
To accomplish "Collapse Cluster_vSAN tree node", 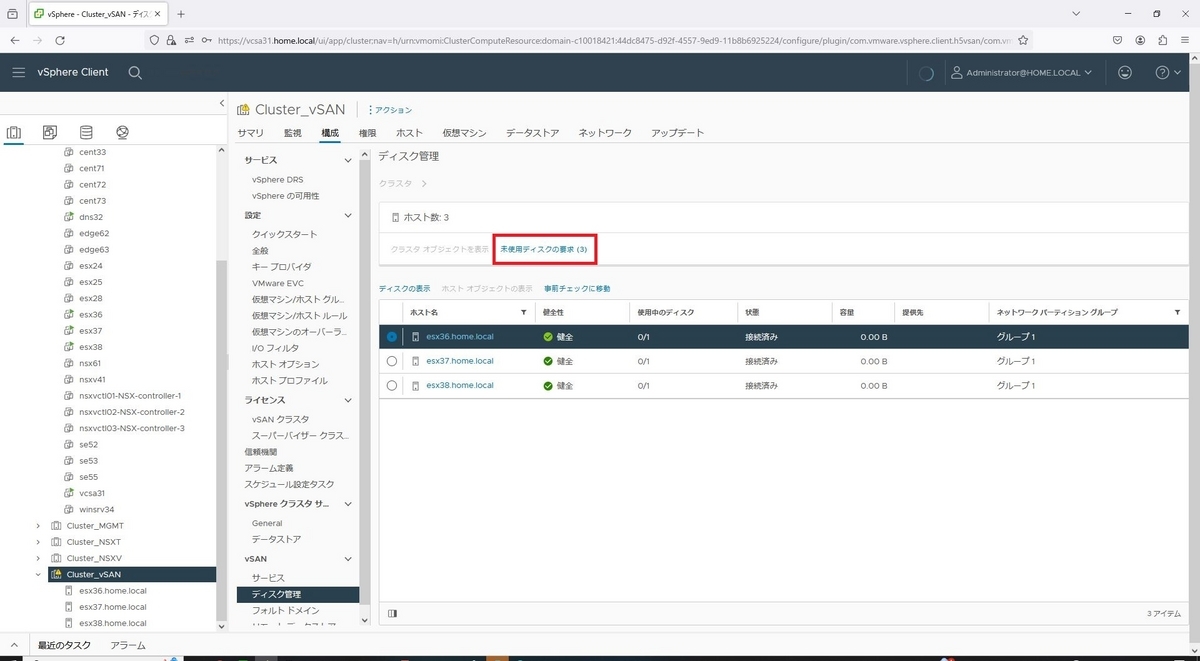I will pos(38,575).
